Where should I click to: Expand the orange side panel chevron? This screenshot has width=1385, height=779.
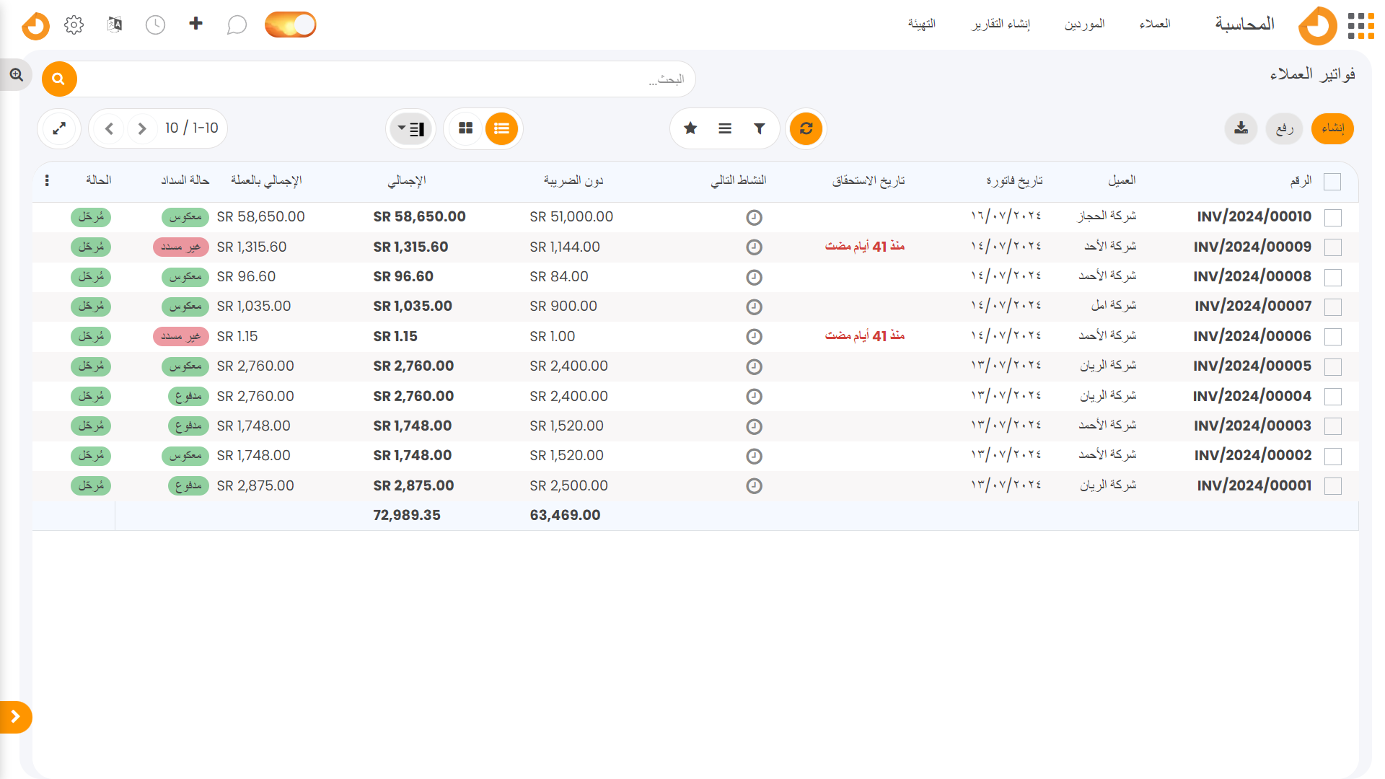coord(15,717)
